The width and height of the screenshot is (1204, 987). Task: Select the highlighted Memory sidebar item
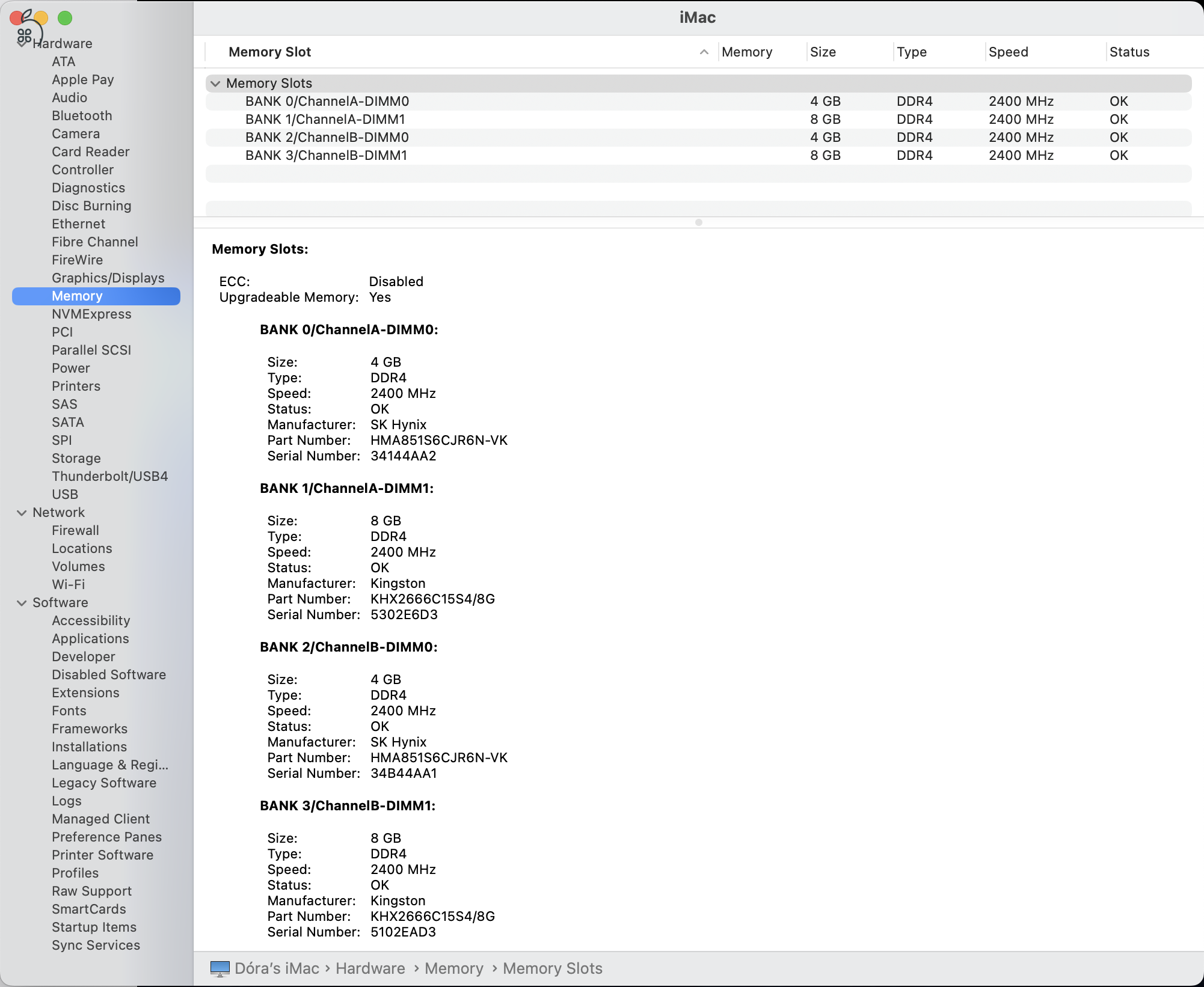(x=96, y=296)
